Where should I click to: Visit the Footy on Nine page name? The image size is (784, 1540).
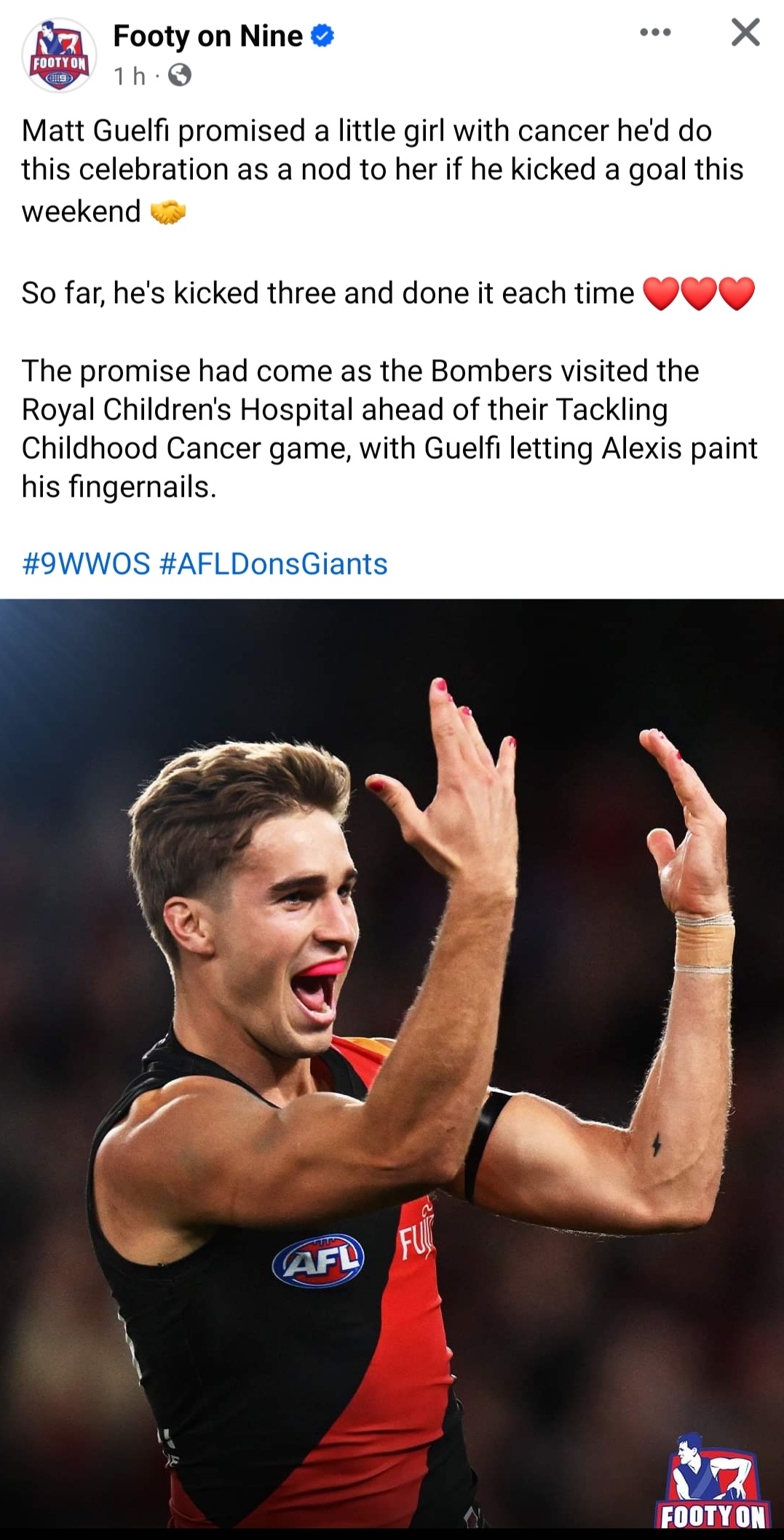tap(208, 36)
